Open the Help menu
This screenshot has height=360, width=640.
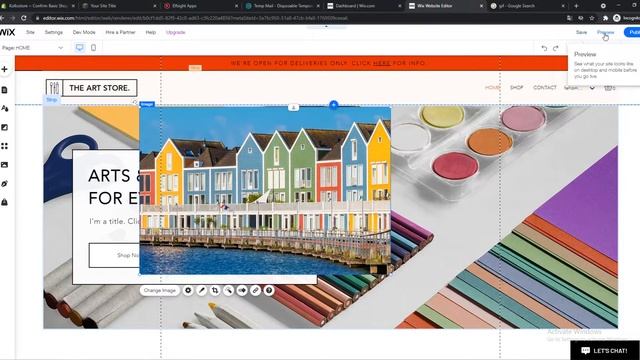coord(151,32)
